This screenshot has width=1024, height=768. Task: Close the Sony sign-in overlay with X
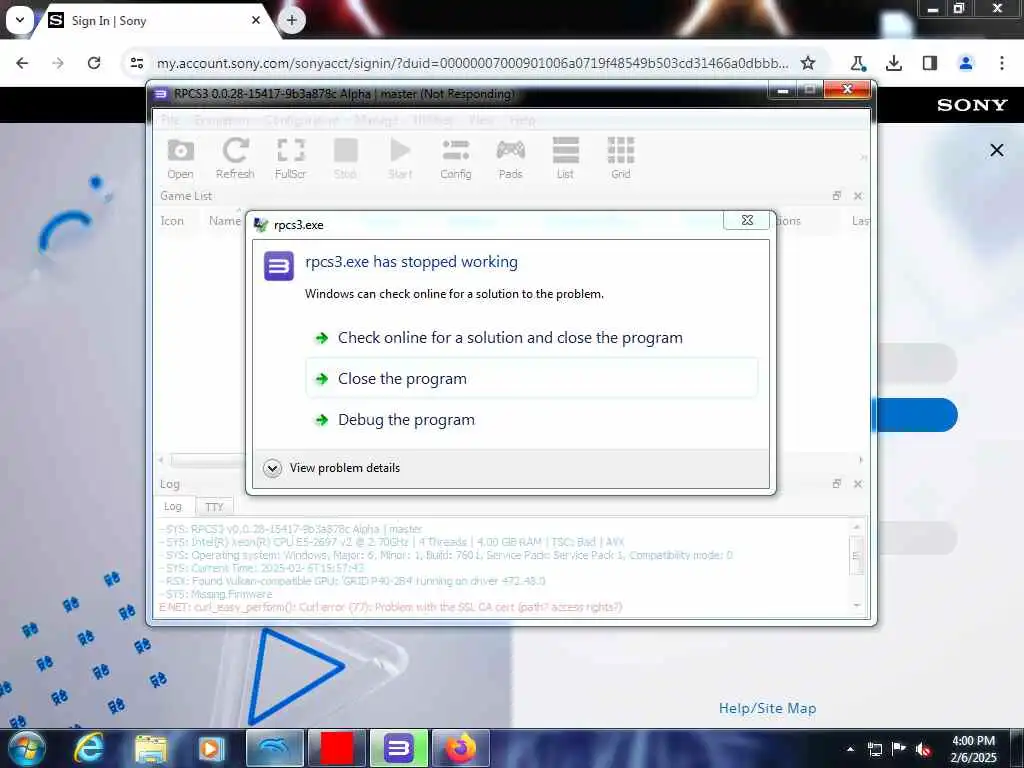coord(997,150)
